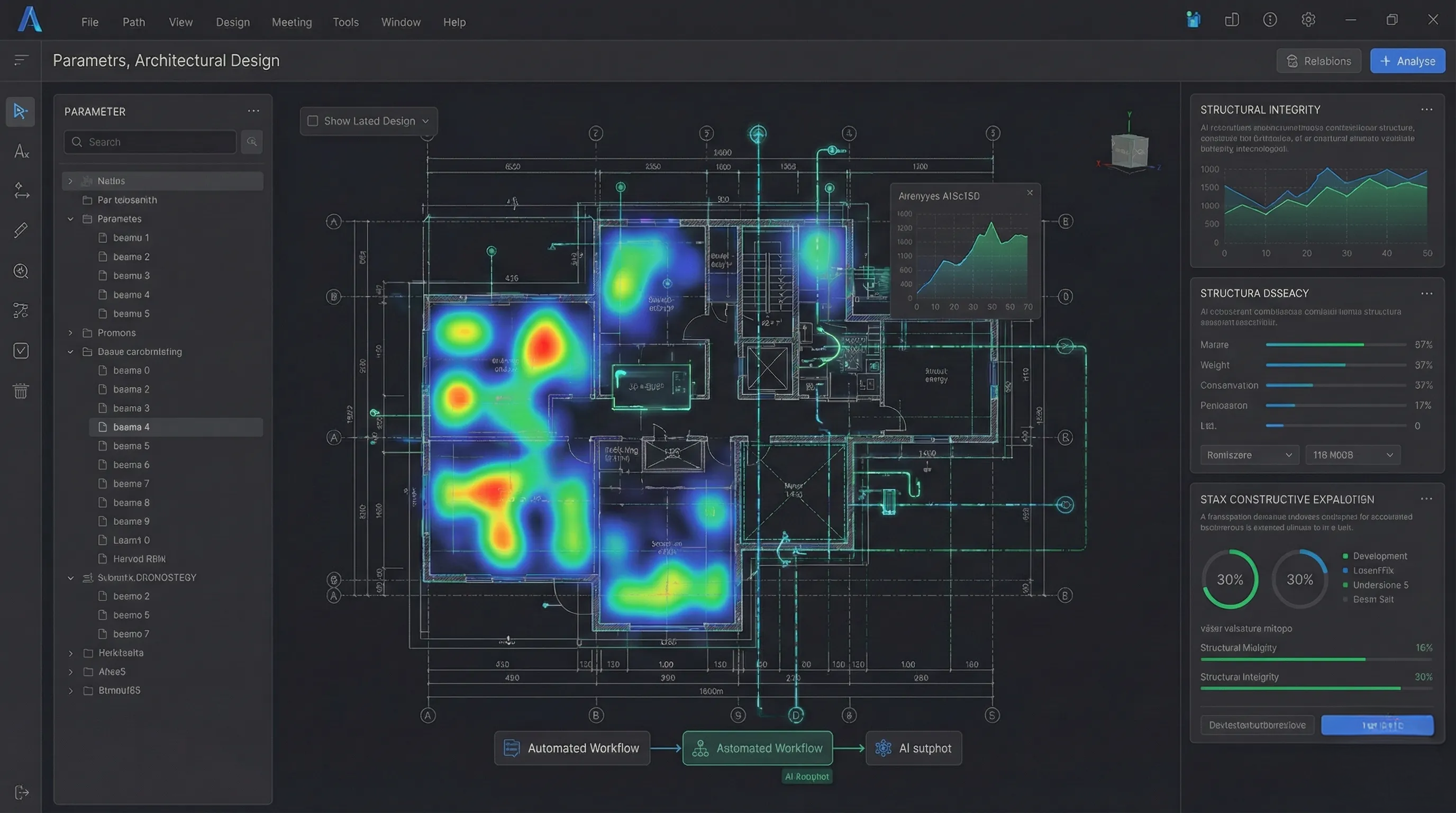Collapse the Daaue carobrnisting folder

[71, 351]
